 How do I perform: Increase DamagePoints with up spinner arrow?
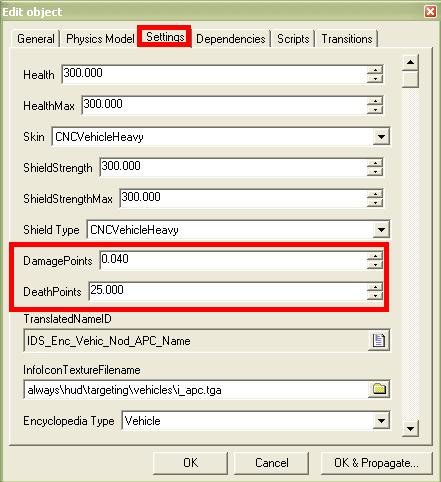[375, 256]
